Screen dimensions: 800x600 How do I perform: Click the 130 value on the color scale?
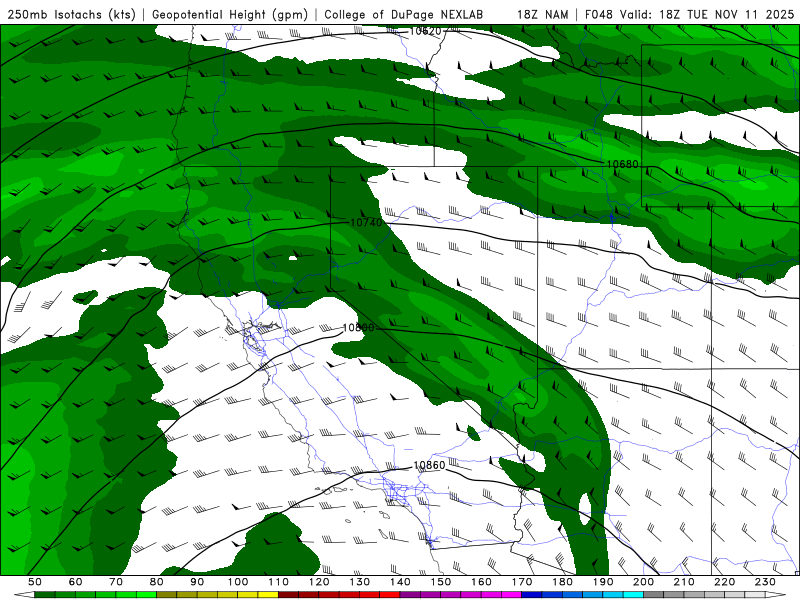[x=360, y=582]
